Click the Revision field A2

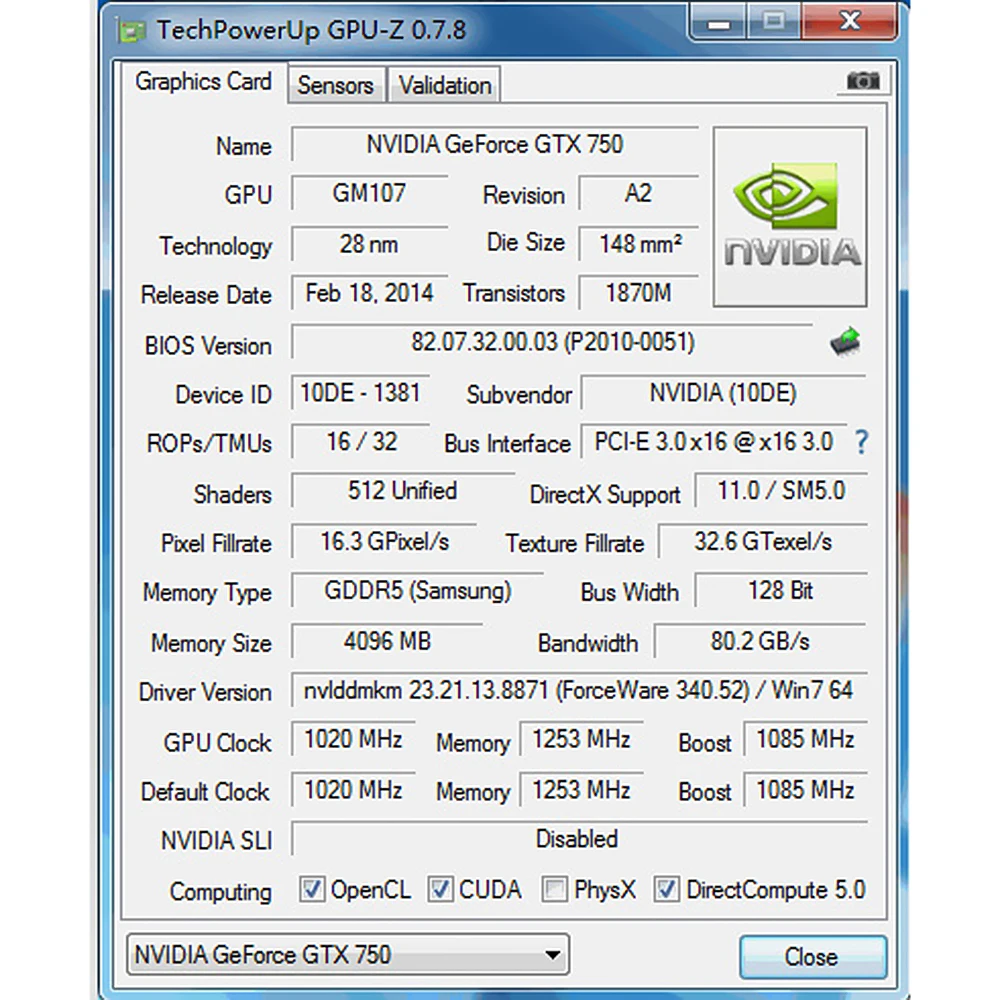click(x=638, y=193)
